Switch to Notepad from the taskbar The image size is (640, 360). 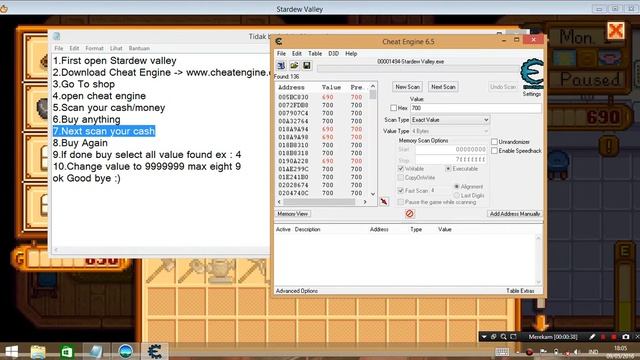[x=96, y=351]
